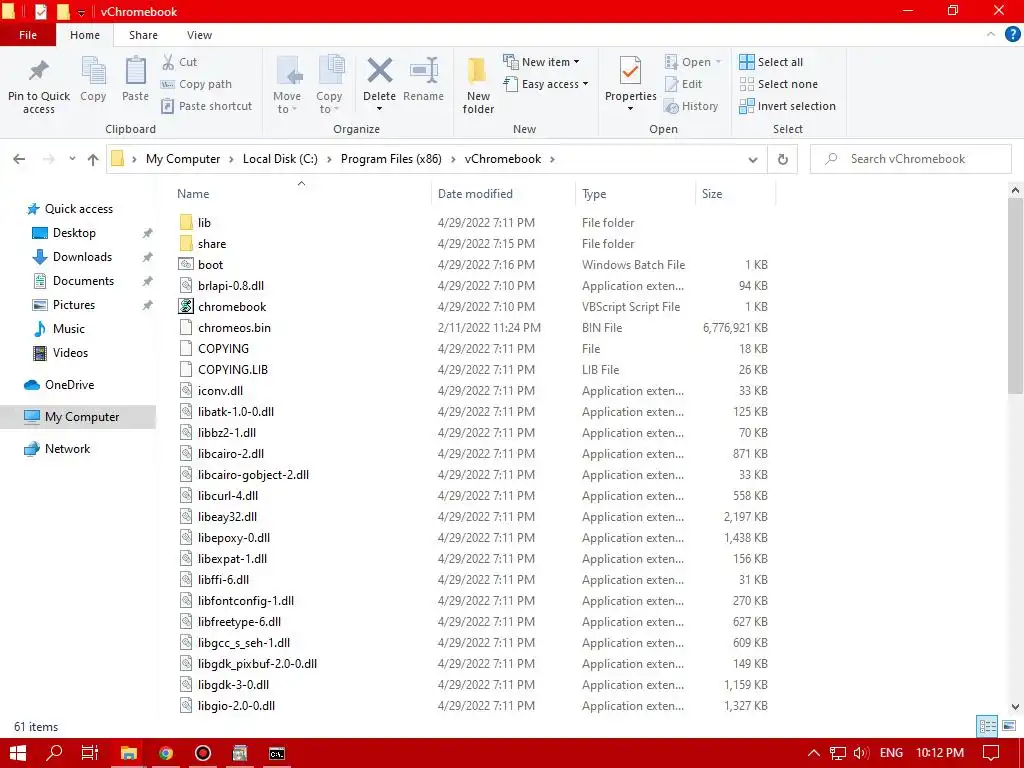Image resolution: width=1024 pixels, height=768 pixels.
Task: Switch to the Share ribbon tab
Action: click(143, 35)
